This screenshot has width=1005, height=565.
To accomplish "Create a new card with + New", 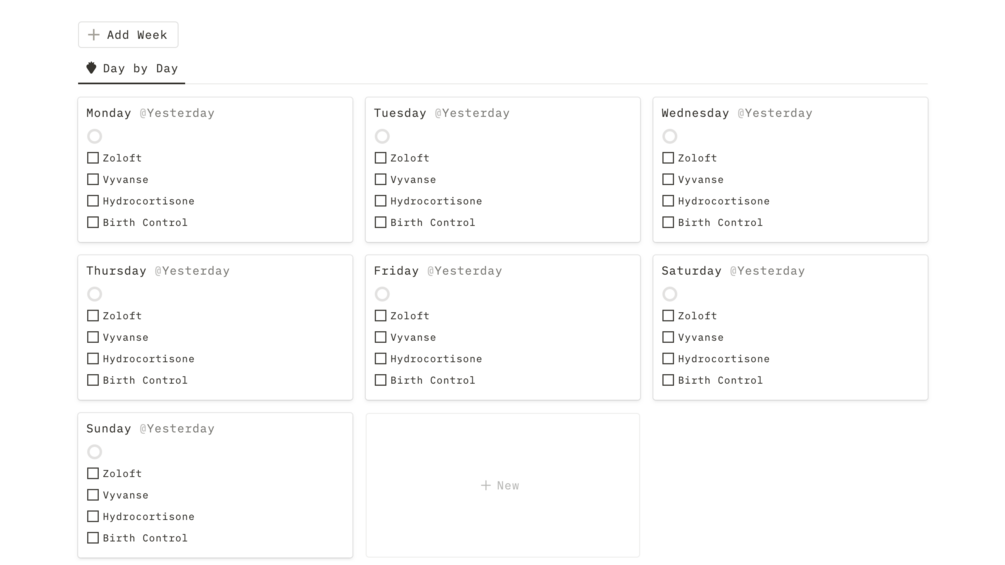I will point(501,486).
